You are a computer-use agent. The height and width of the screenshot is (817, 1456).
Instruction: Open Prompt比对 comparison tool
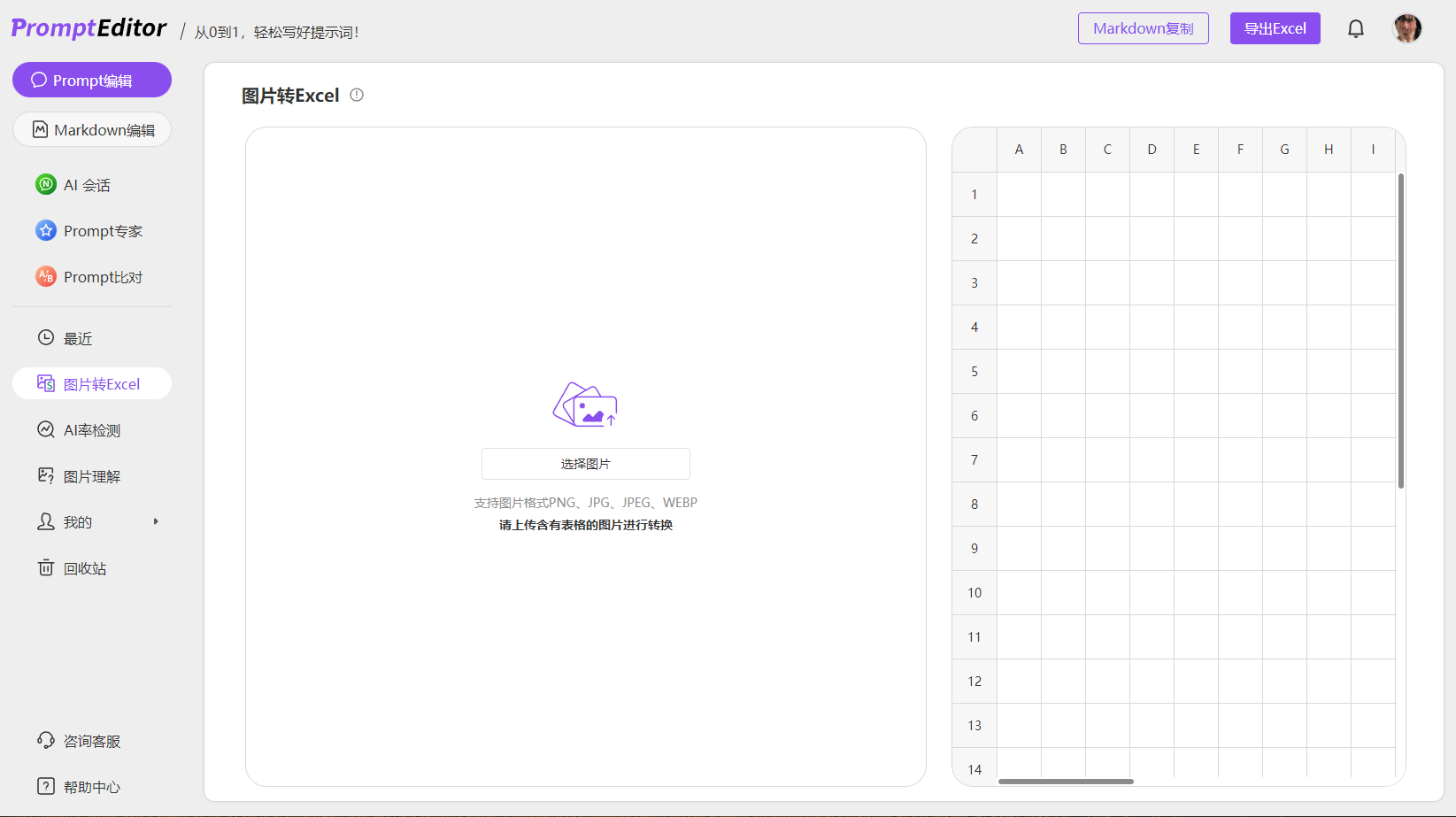point(102,277)
